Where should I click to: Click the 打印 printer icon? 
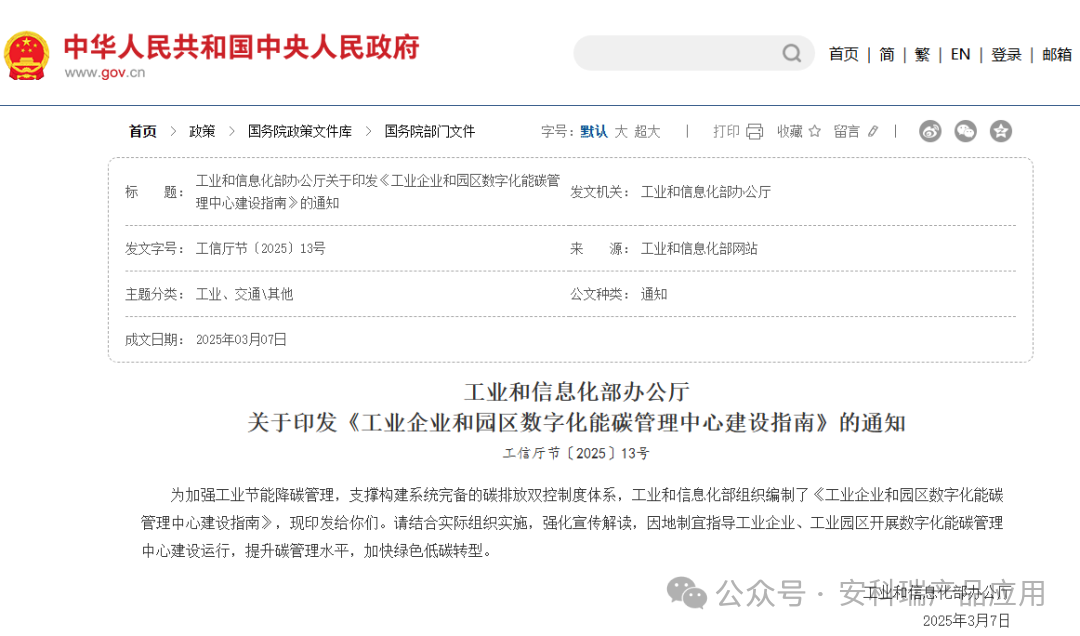(753, 130)
